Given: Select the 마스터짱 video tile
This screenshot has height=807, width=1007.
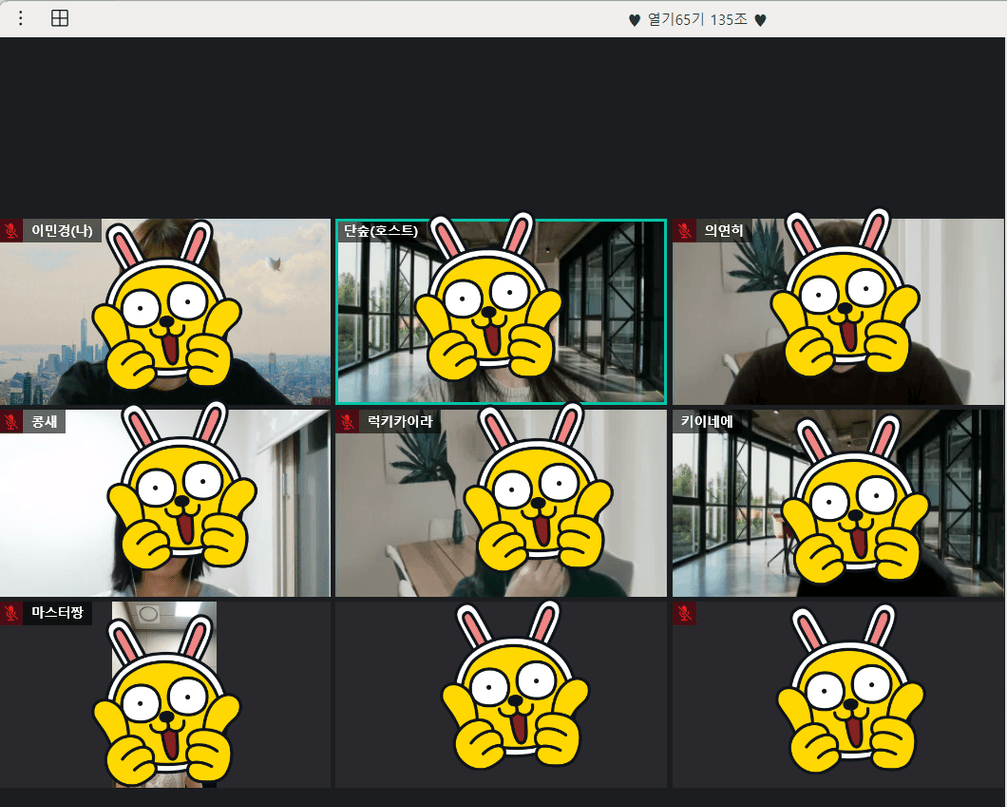Looking at the screenshot, I should 165,695.
